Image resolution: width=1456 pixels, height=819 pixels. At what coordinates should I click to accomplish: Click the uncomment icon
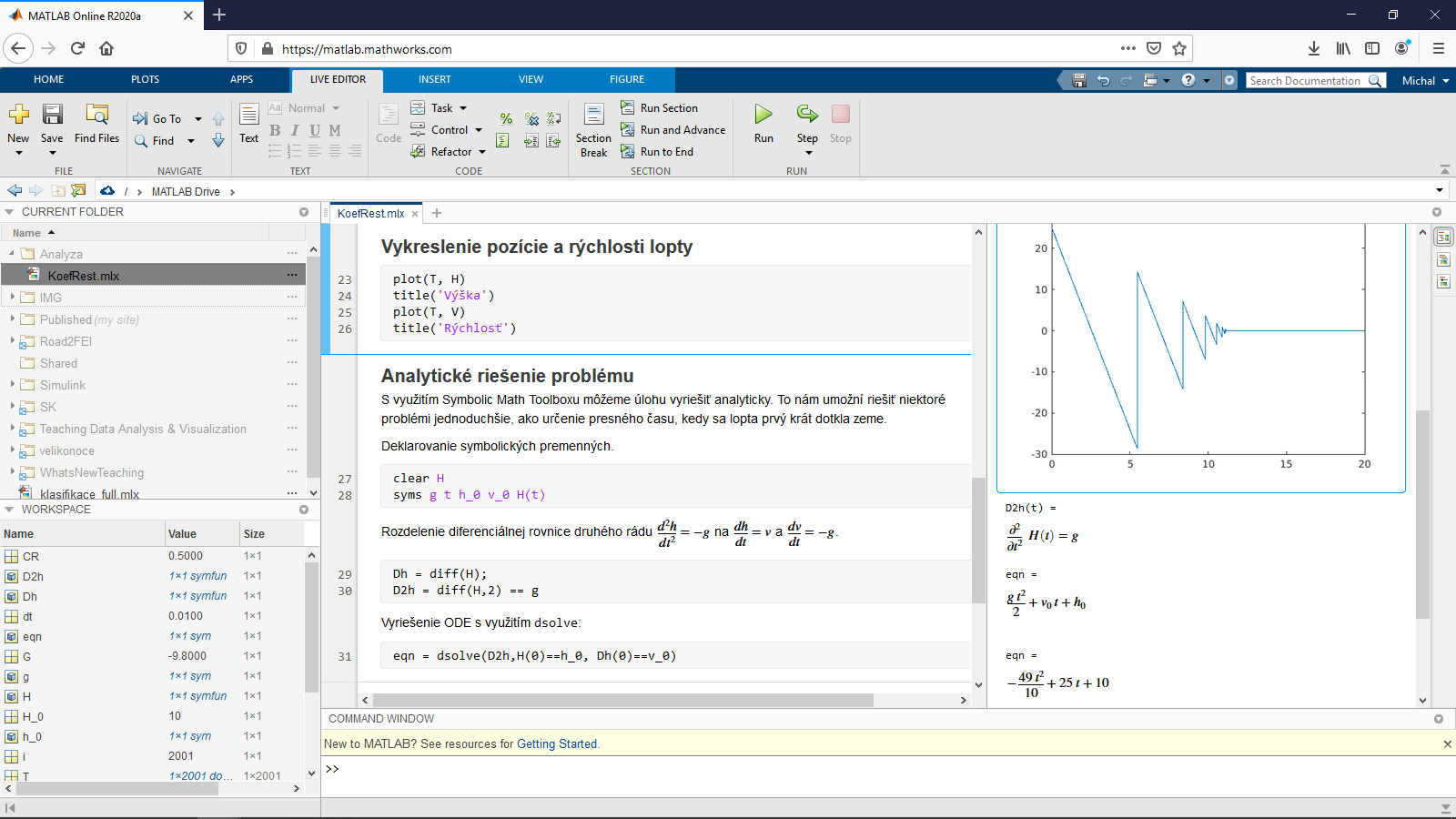click(531, 119)
